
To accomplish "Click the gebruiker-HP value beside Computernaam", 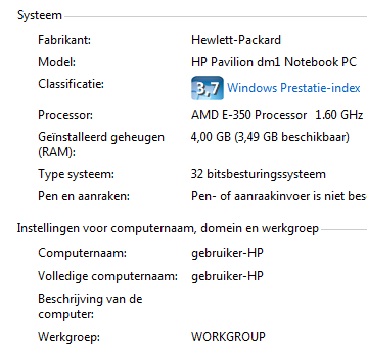I will pyautogui.click(x=227, y=253).
